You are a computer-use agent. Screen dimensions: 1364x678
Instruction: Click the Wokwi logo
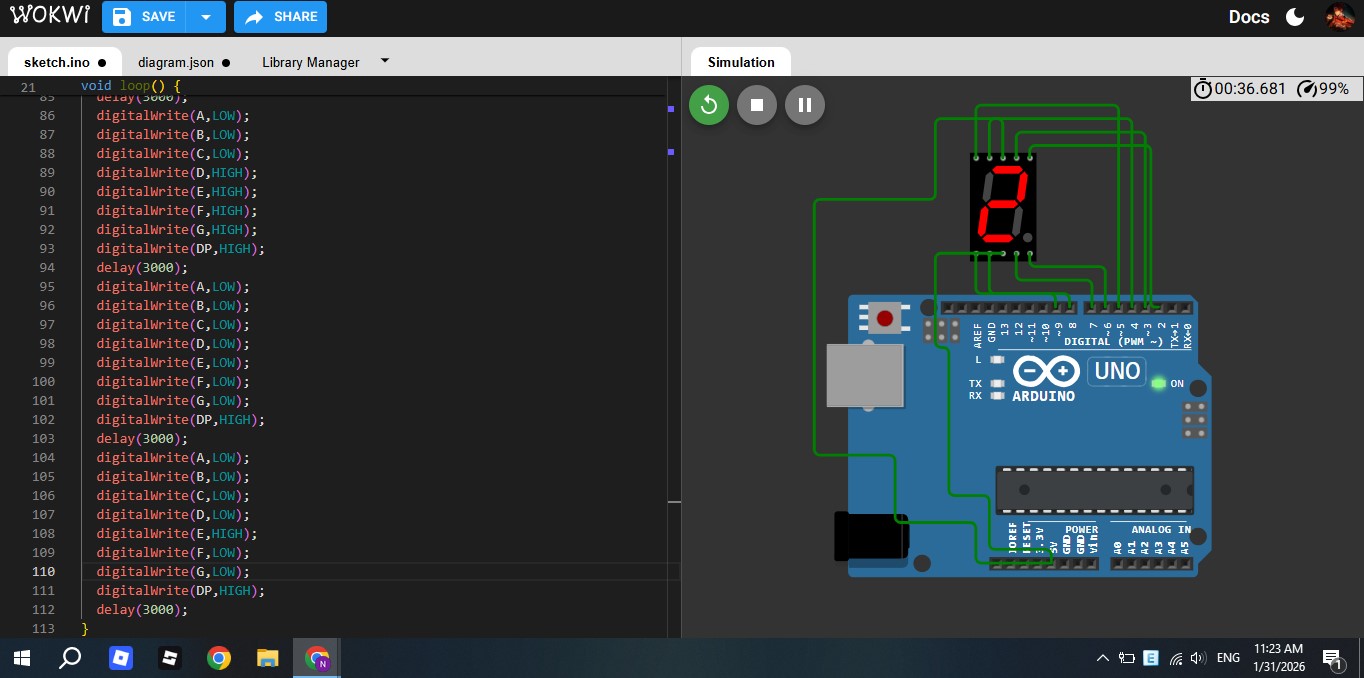(50, 16)
